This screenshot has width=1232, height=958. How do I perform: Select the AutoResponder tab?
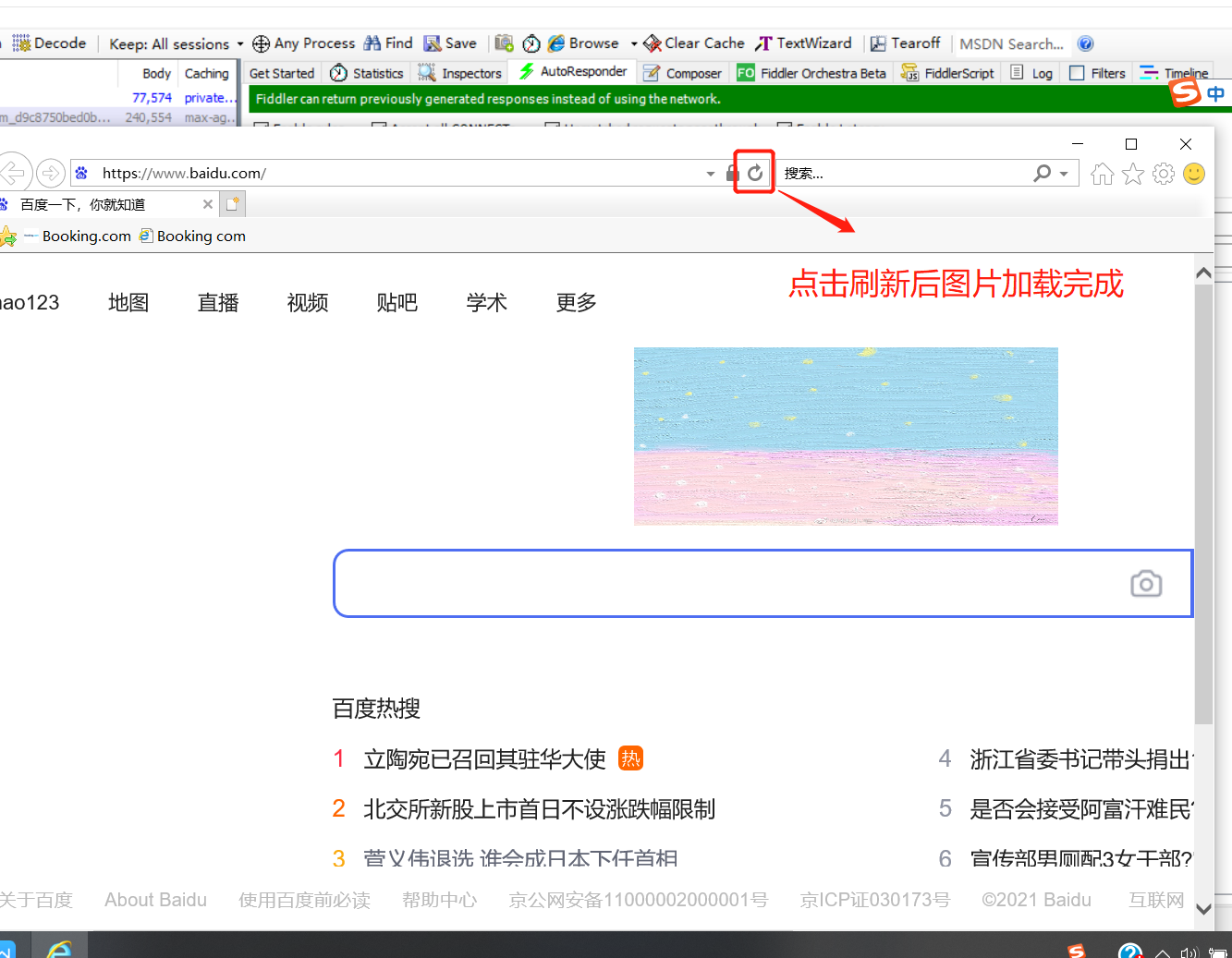pos(574,71)
